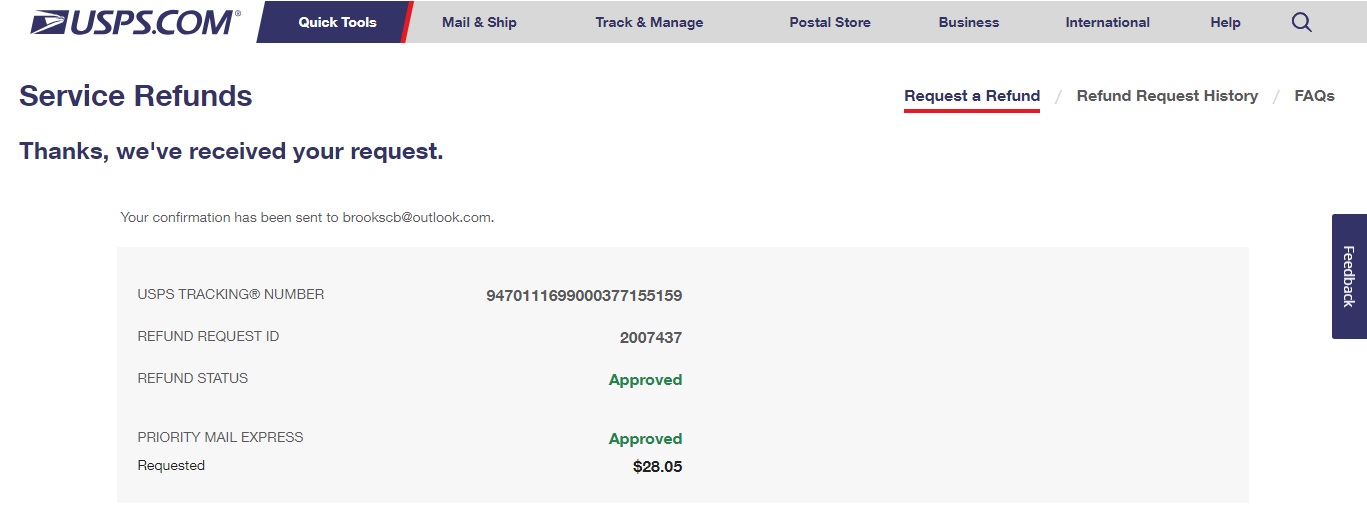The image size is (1367, 520).
Task: Click the Approved refund status text
Action: click(645, 380)
